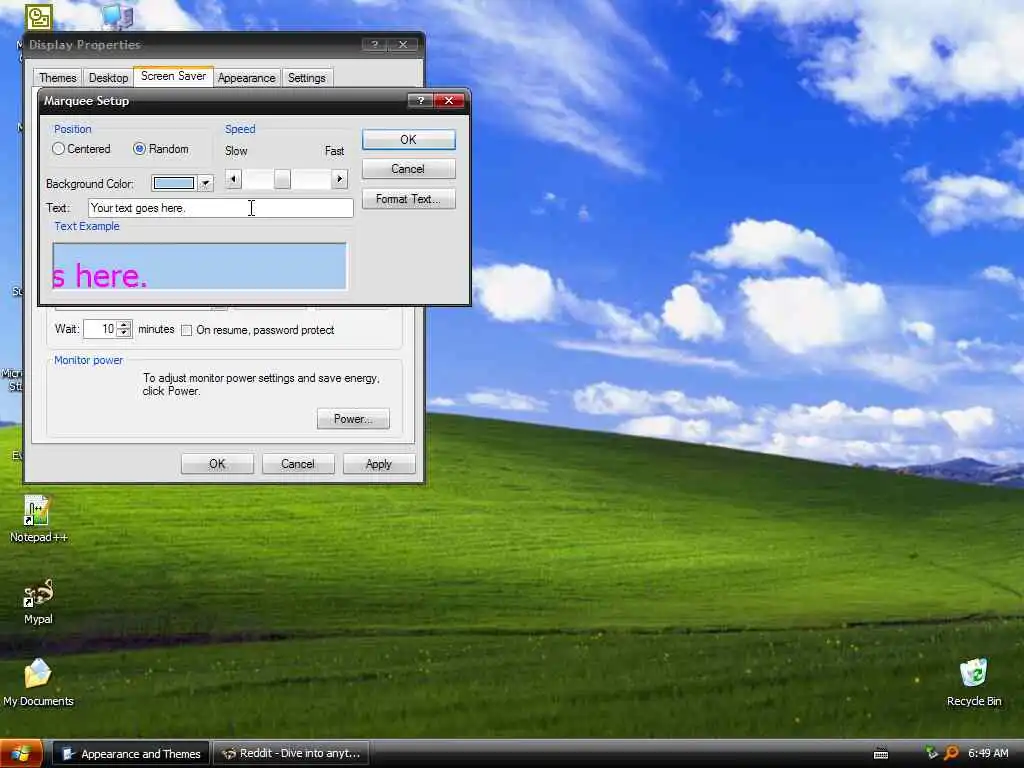Screen dimensions: 1024x768
Task: Toggle On resume, password protect checkbox
Action: (x=186, y=330)
